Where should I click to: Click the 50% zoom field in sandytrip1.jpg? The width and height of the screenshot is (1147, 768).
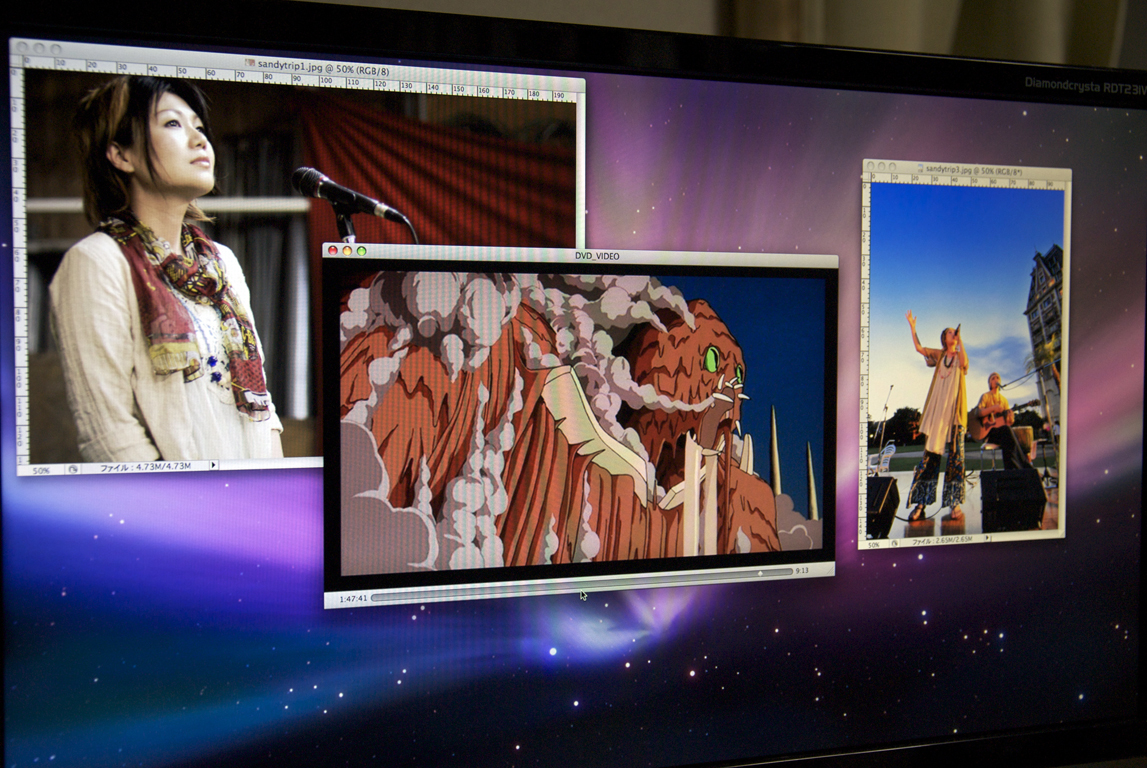41,471
